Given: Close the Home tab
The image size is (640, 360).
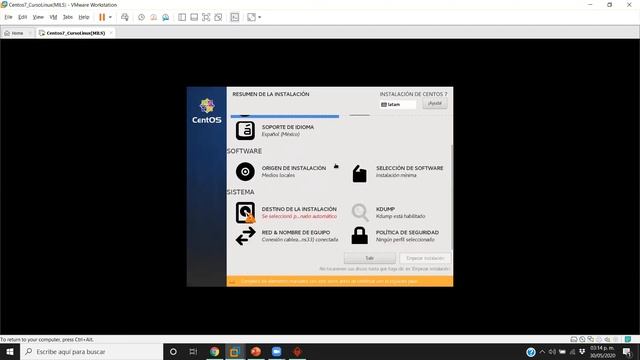Looking at the screenshot, I should 30,33.
